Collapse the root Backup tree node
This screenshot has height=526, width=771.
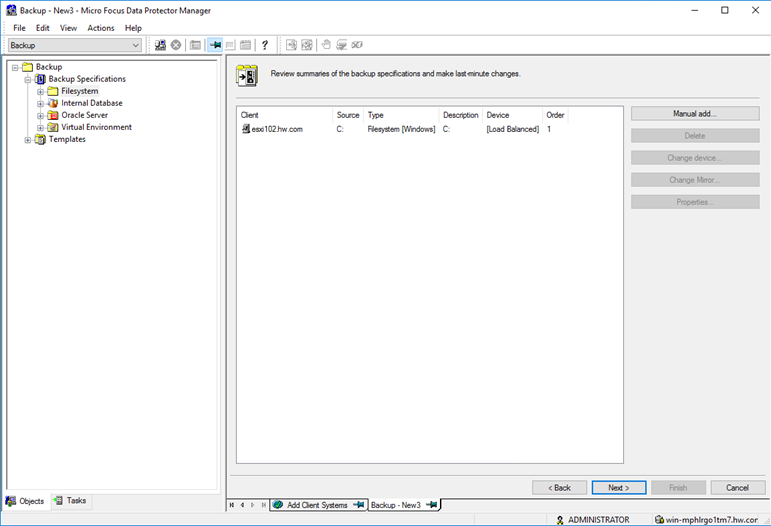tap(15, 67)
